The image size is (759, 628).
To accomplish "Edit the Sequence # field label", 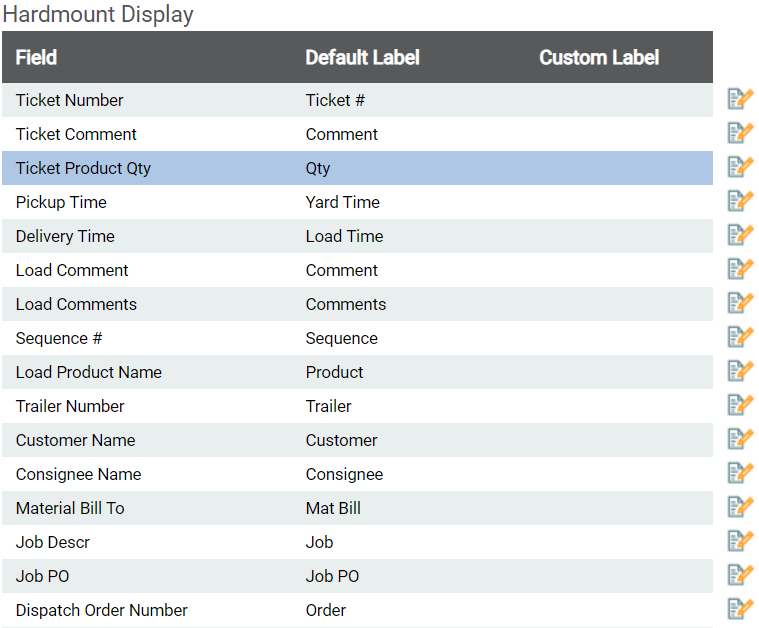I will [x=740, y=337].
